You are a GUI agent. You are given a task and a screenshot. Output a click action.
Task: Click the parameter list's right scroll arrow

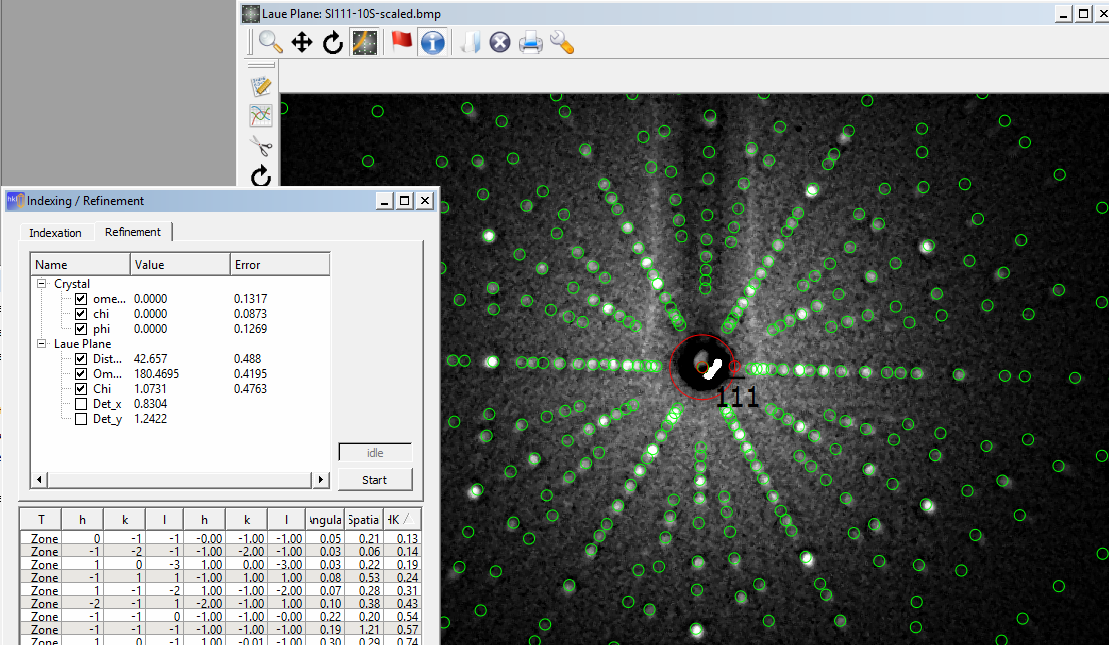(x=321, y=480)
